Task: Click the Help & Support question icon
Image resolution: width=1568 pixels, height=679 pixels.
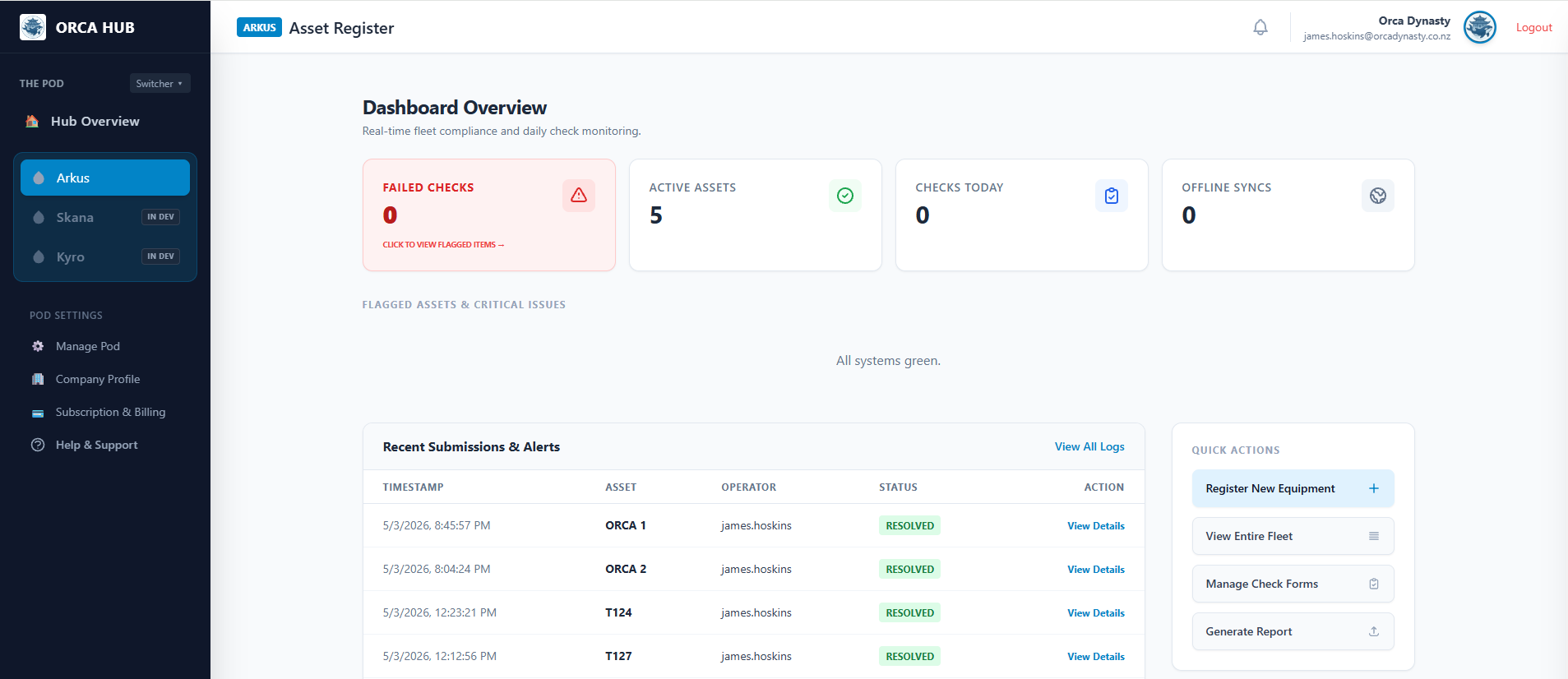Action: tap(38, 445)
